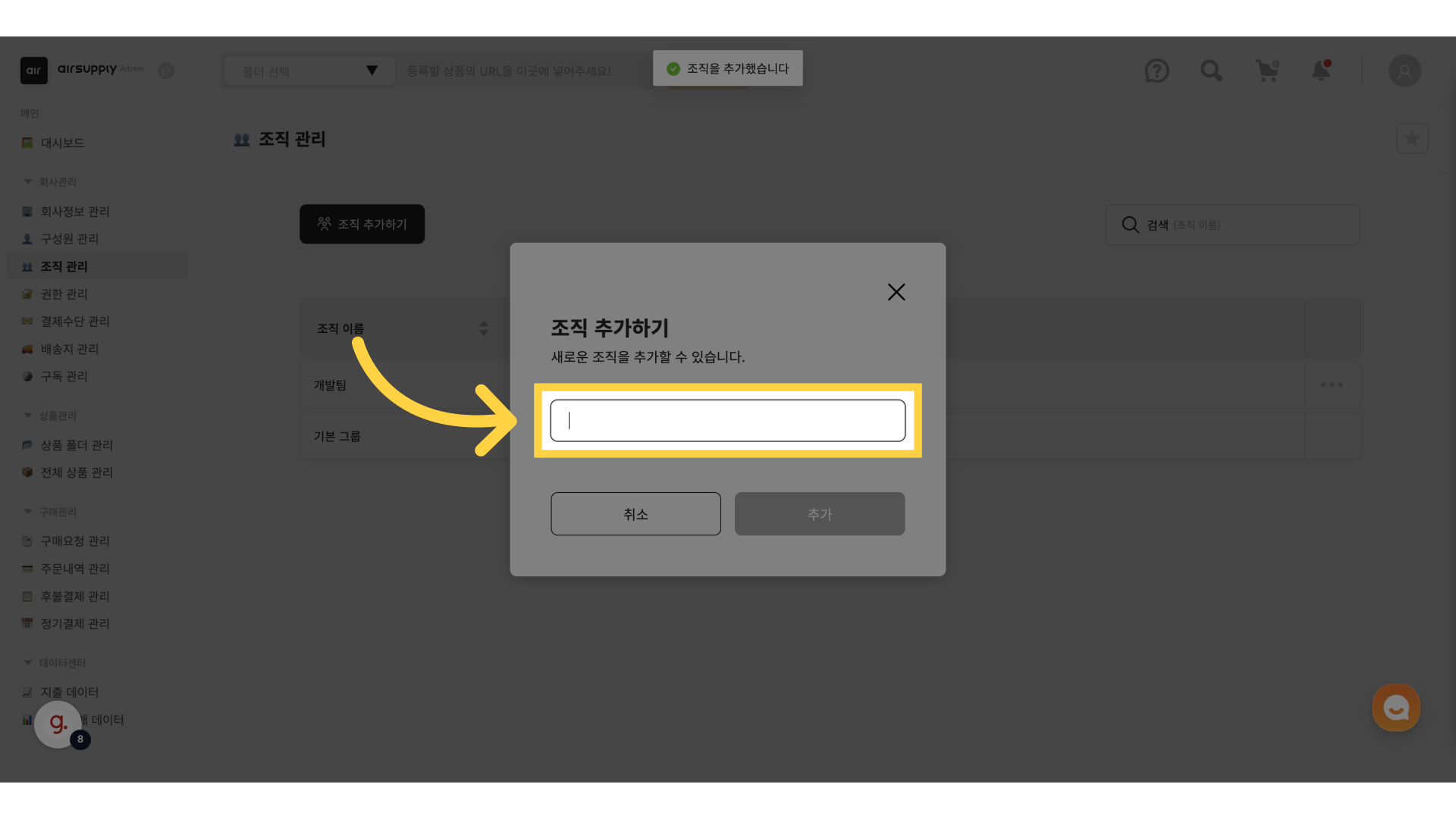Open the user profile avatar icon
Screen dimensions: 1456x819
tap(1404, 71)
